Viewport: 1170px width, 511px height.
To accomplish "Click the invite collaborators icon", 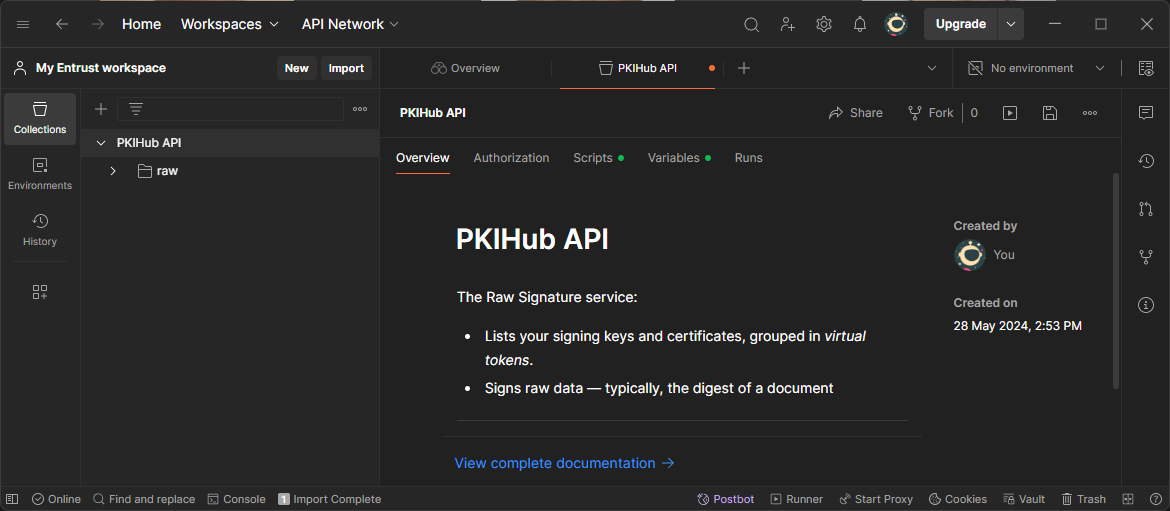I will pos(787,24).
